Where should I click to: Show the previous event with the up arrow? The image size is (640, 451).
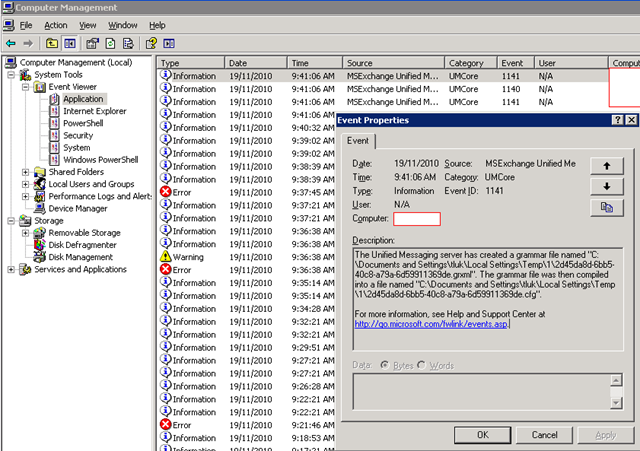[606, 165]
